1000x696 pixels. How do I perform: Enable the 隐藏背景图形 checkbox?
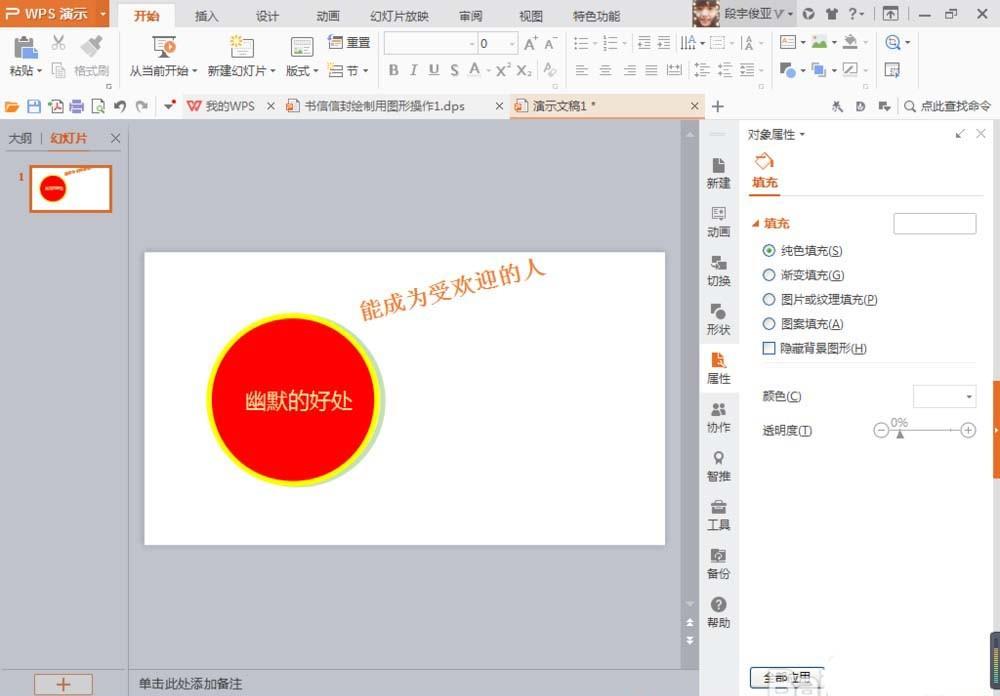770,348
